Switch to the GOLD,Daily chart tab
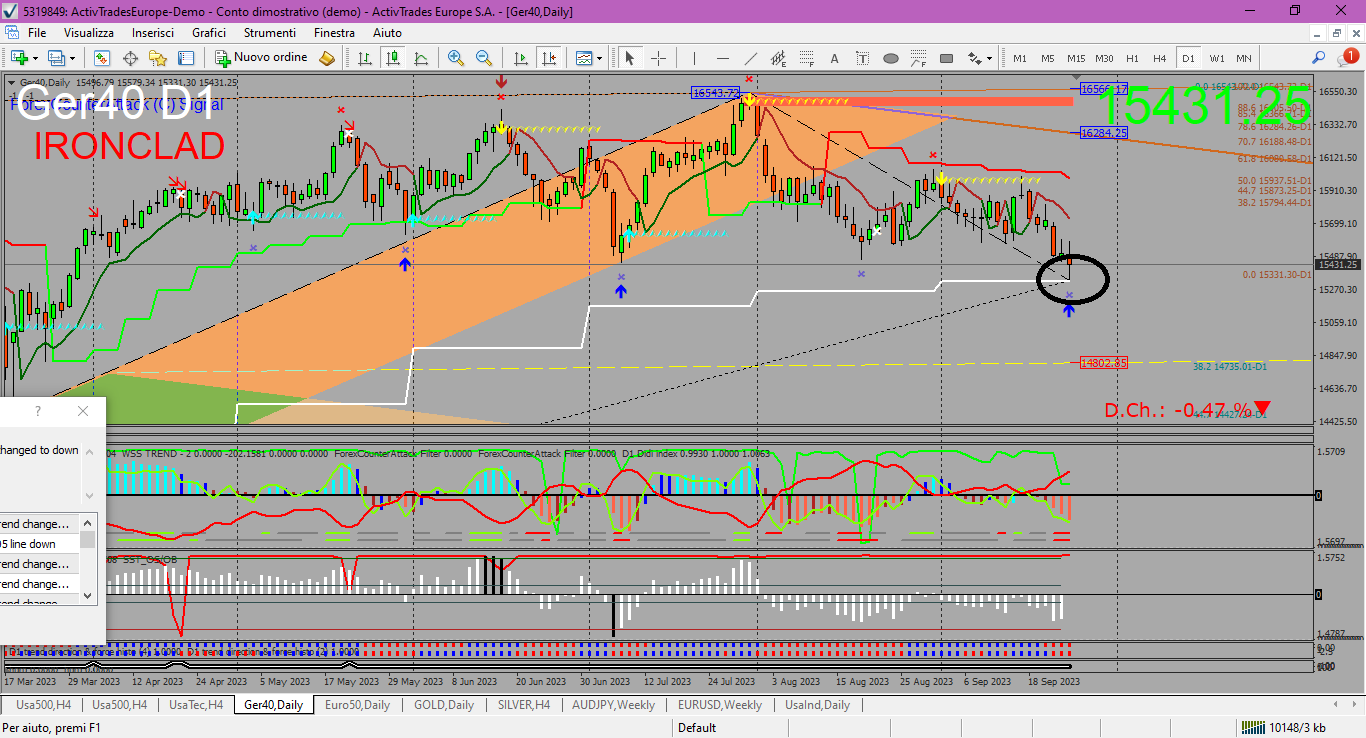The width and height of the screenshot is (1366, 738). [444, 705]
